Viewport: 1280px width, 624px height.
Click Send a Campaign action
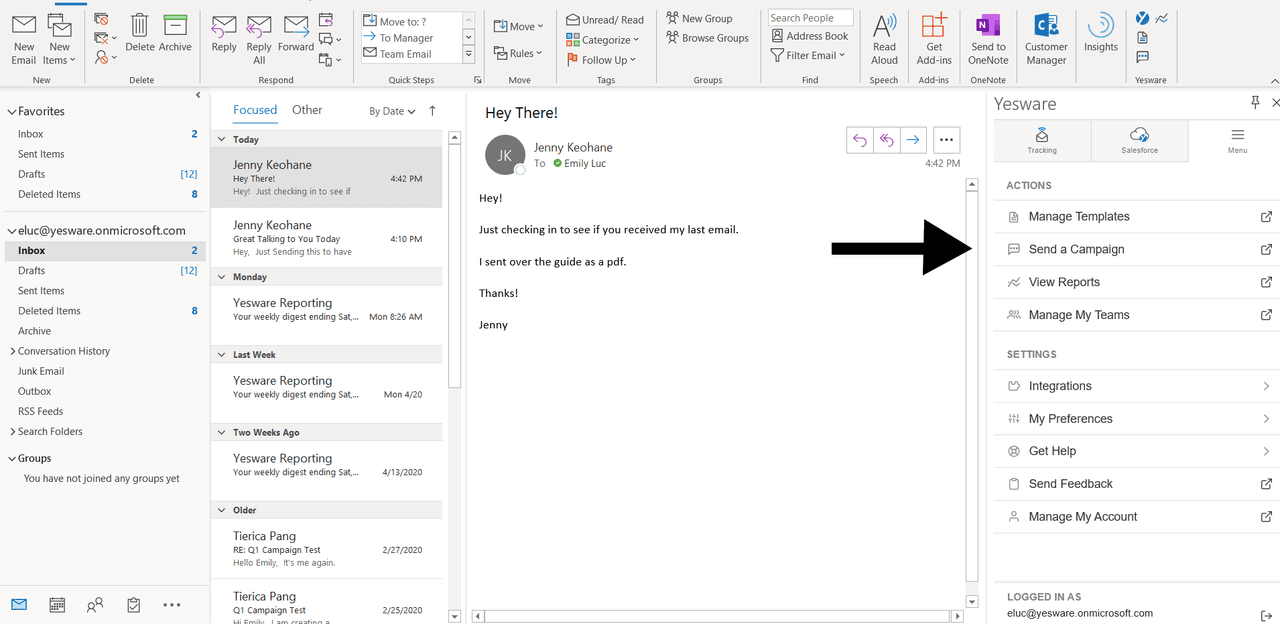coord(1076,249)
